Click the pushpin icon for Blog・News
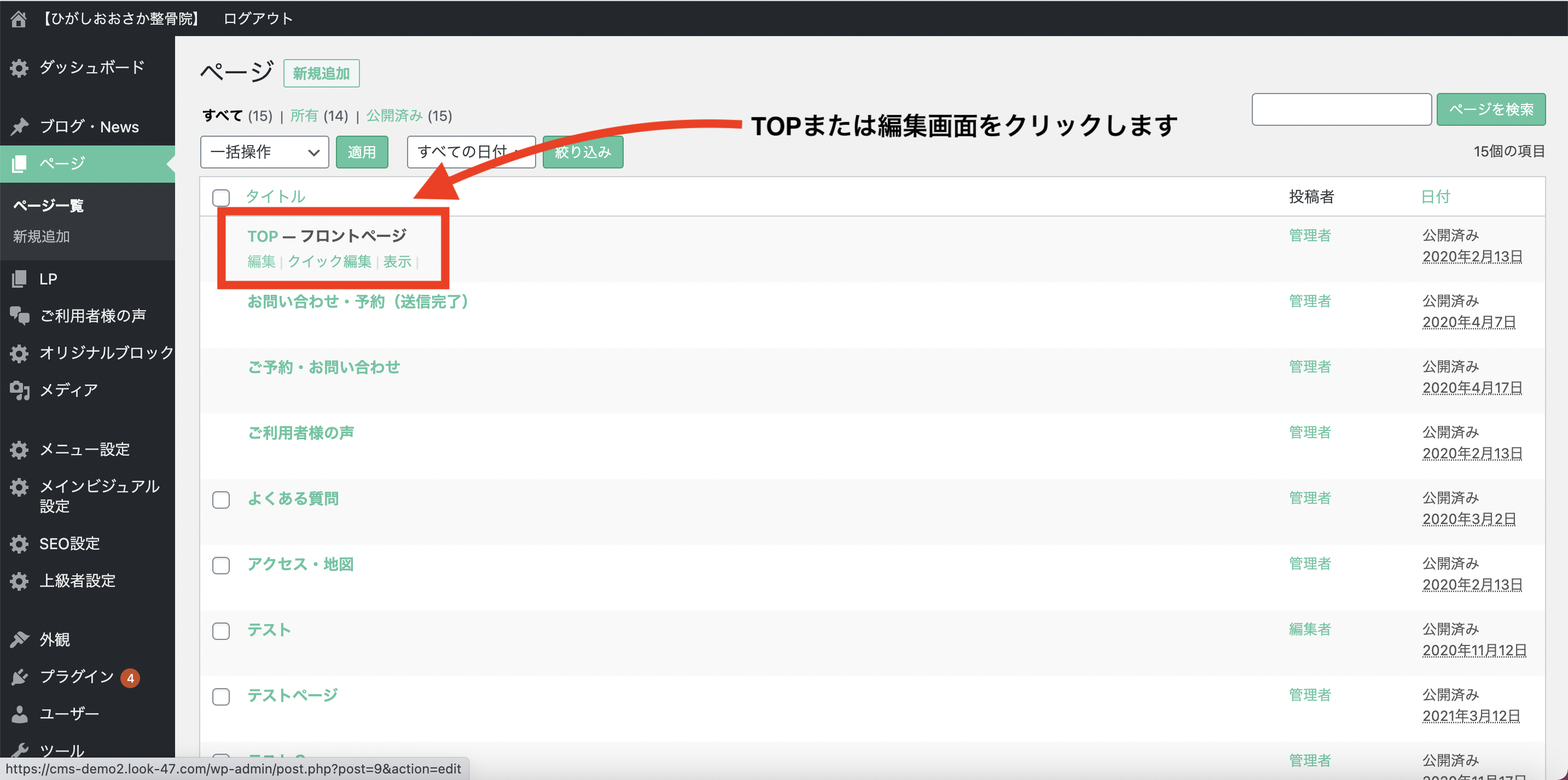The width and height of the screenshot is (1568, 780). click(x=20, y=126)
